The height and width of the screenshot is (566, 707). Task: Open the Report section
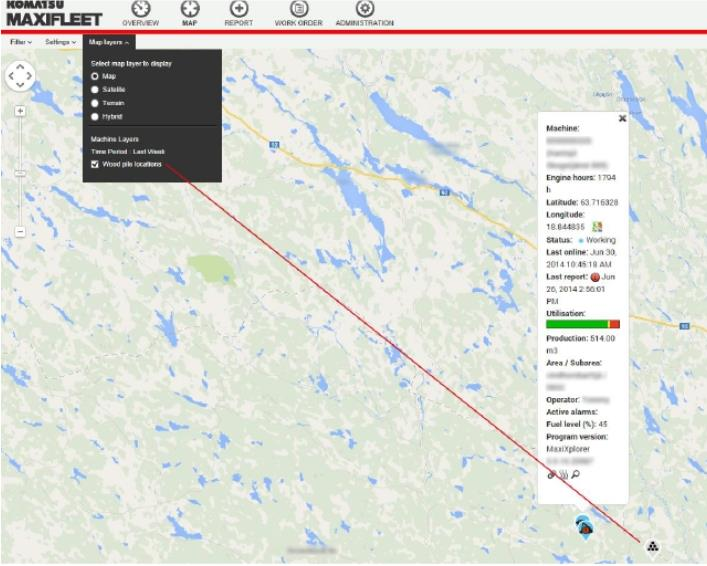[239, 14]
